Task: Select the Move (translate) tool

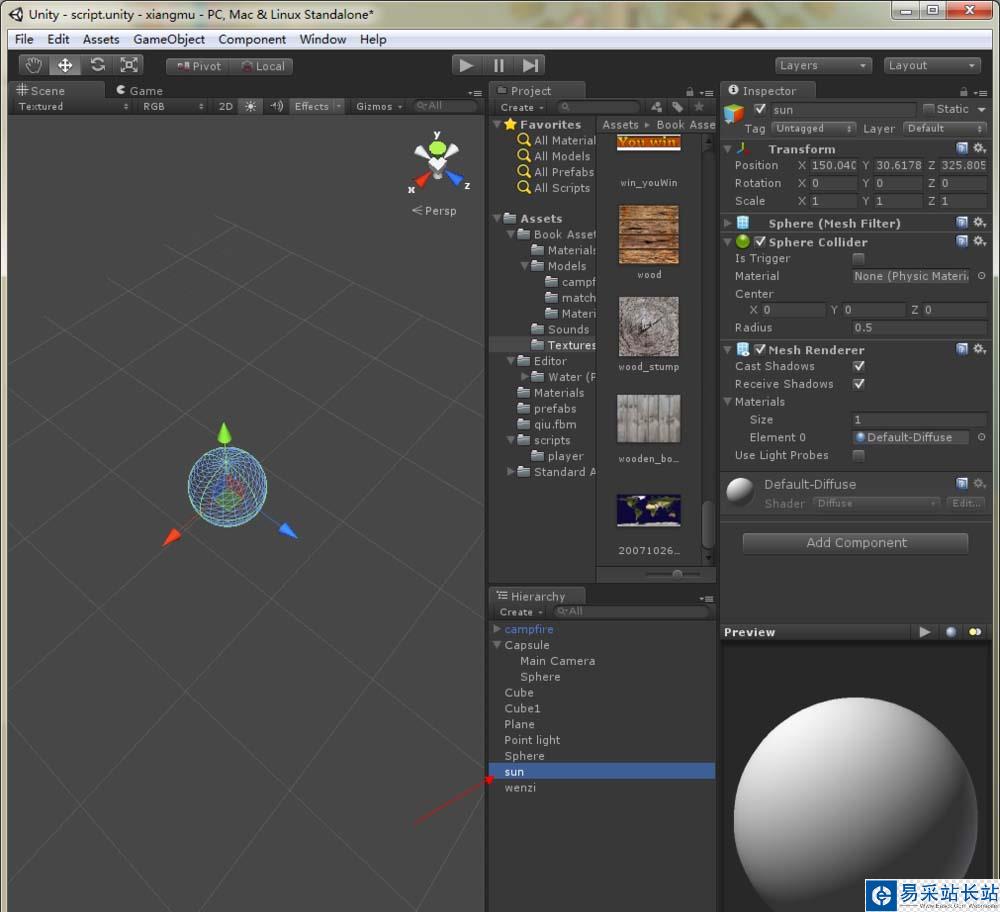Action: coord(66,65)
